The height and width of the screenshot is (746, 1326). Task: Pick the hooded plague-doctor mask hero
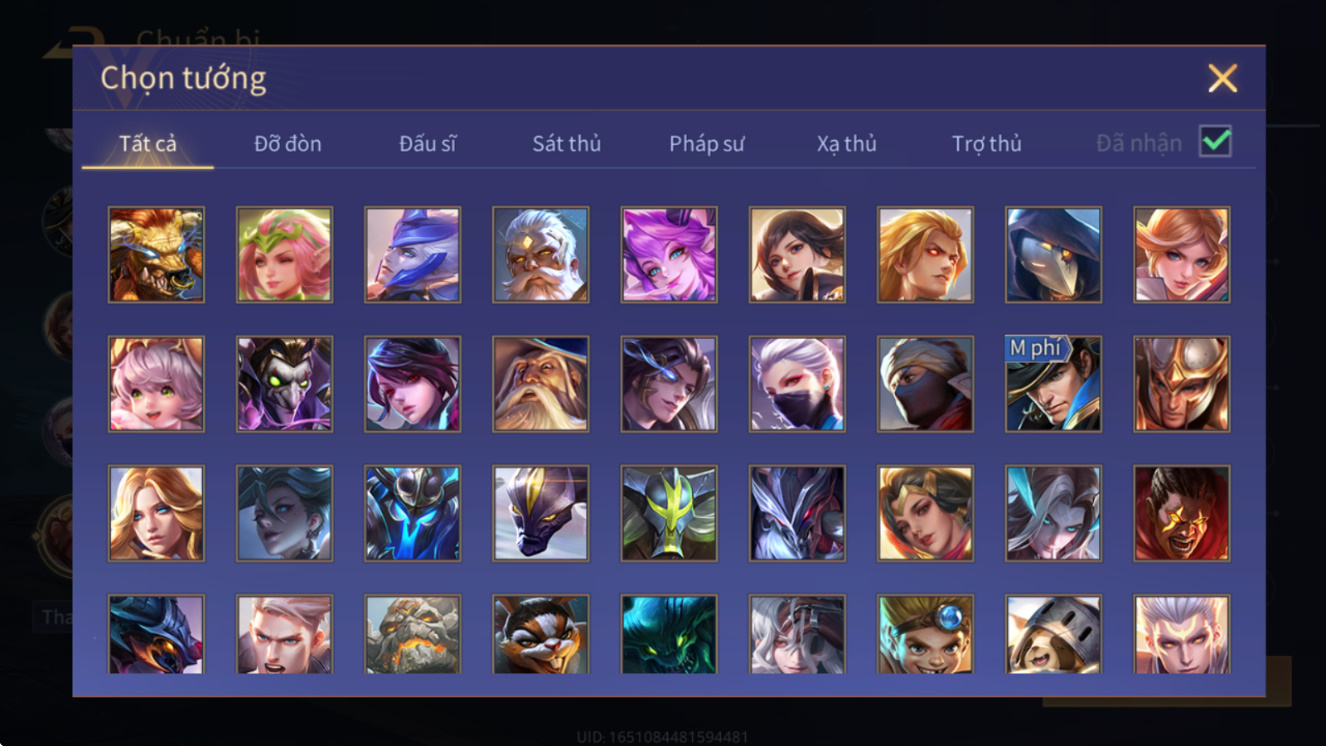tap(1053, 254)
